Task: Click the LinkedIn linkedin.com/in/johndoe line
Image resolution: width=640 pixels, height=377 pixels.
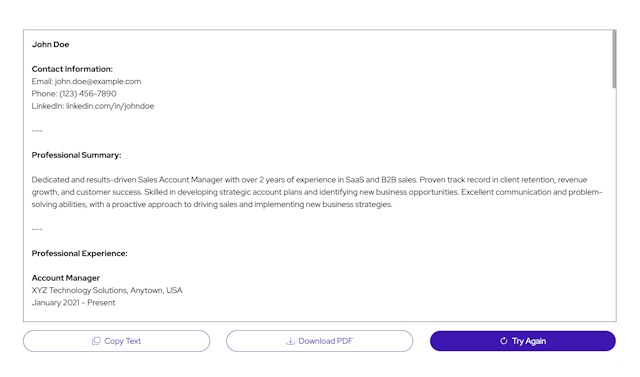Action: point(93,106)
